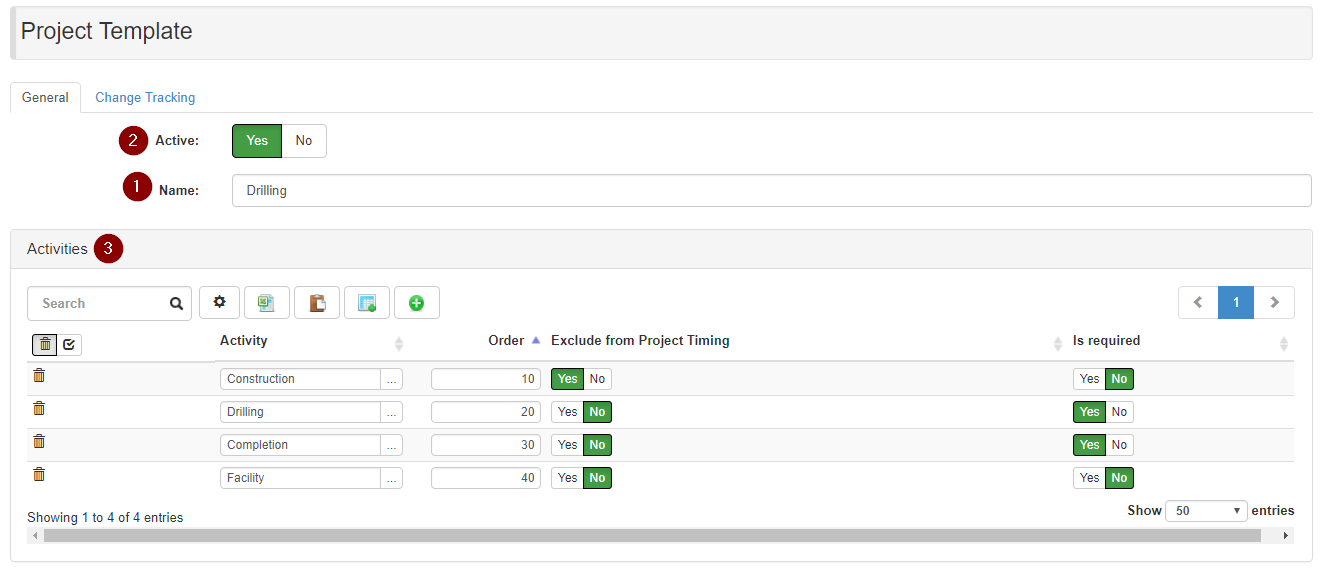
Task: Open the Completion activity lookup ellipsis
Action: (392, 445)
